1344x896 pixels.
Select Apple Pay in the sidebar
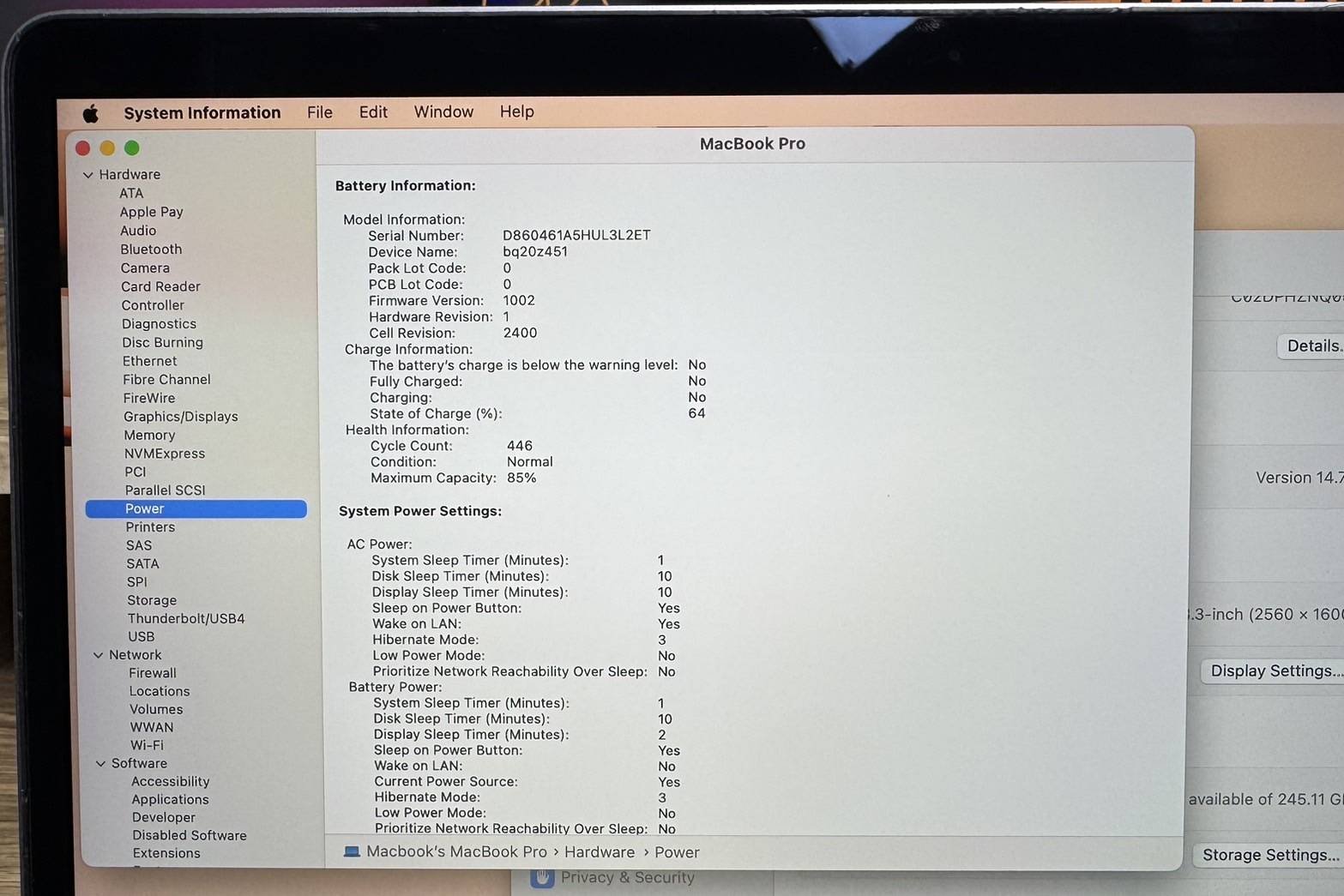point(151,212)
